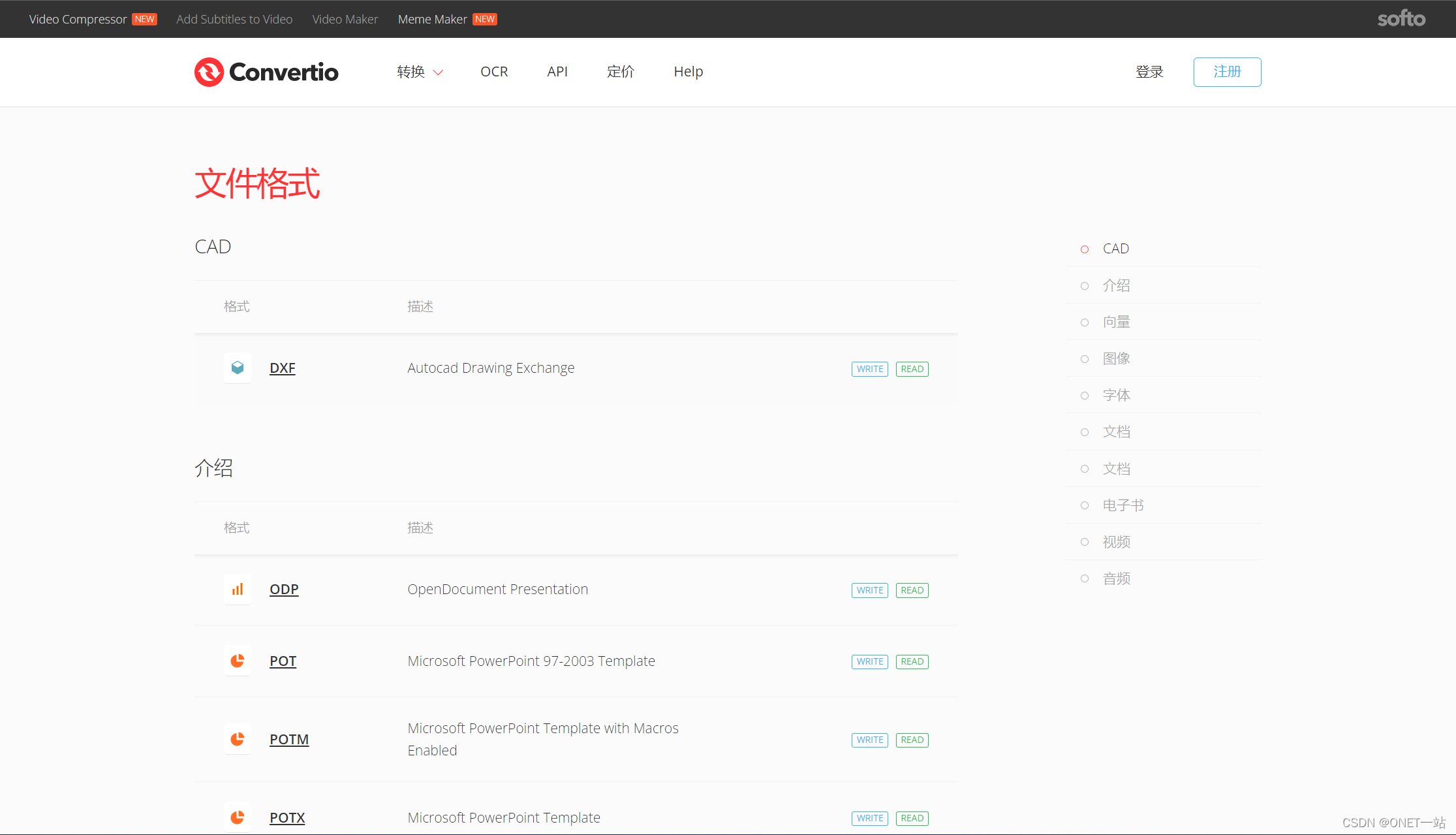This screenshot has height=835, width=1456.
Task: Click the softo logo top right
Action: 1401,18
